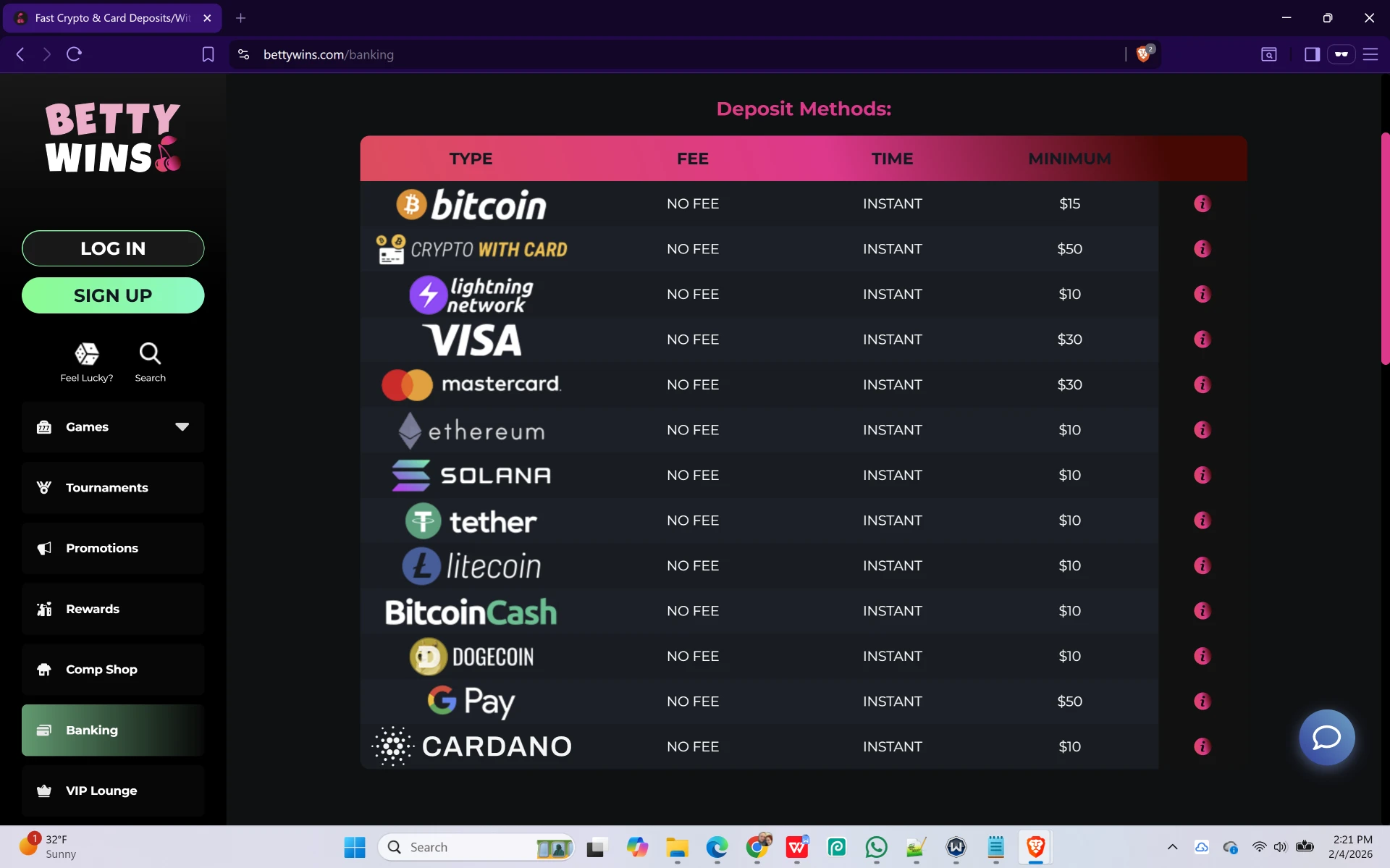Open the Brave Shields icon in address bar
The width and height of the screenshot is (1390, 868).
pos(1144,54)
